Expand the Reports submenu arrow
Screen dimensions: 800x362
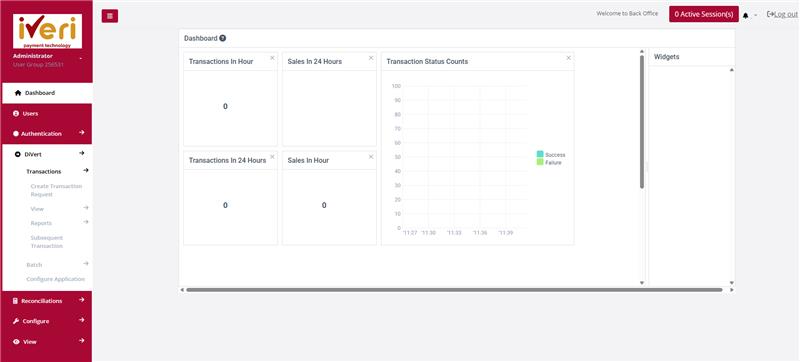(x=86, y=222)
